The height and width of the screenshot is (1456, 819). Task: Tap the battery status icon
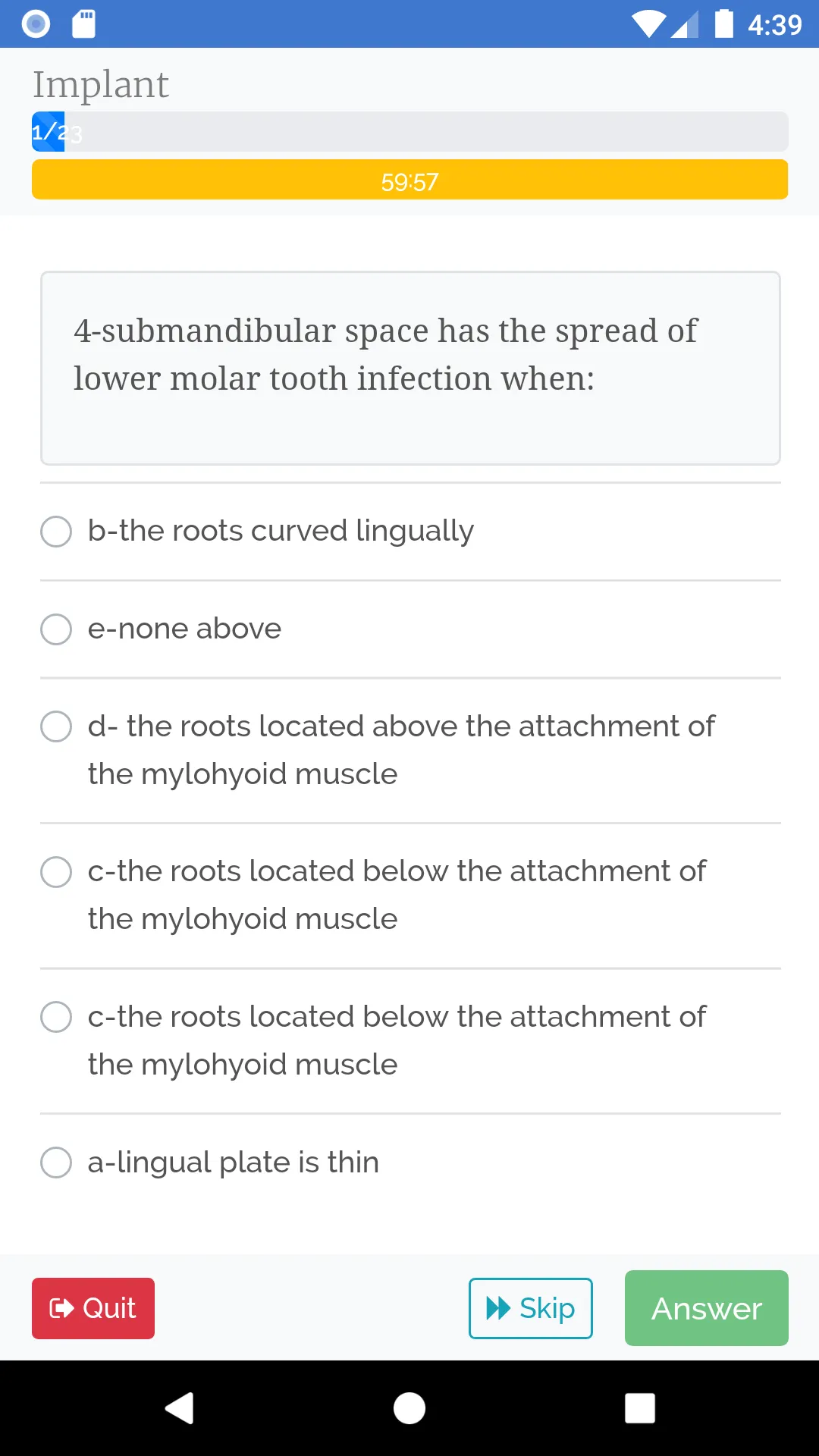tap(724, 24)
